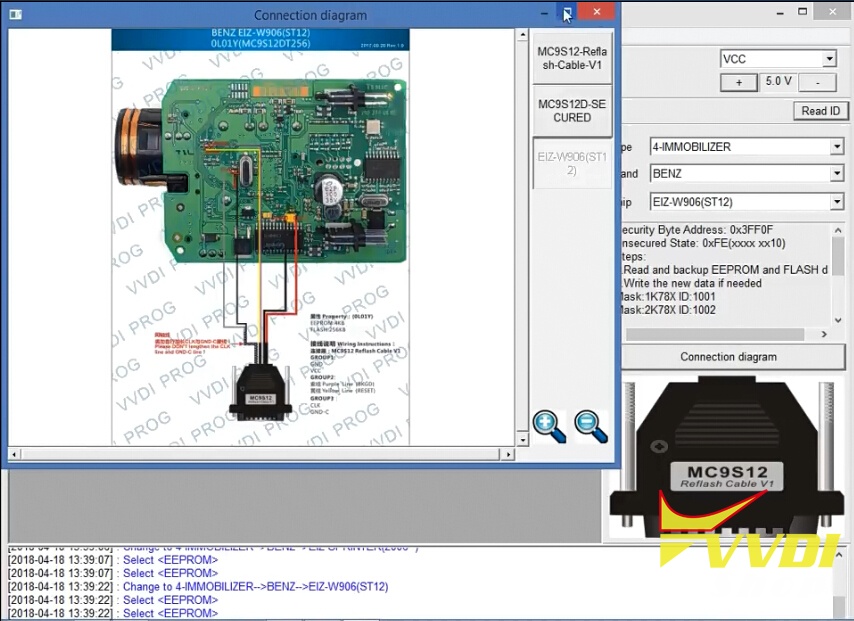This screenshot has height=621, width=854.
Task: Decrease voltage with the minus button
Action: [818, 82]
